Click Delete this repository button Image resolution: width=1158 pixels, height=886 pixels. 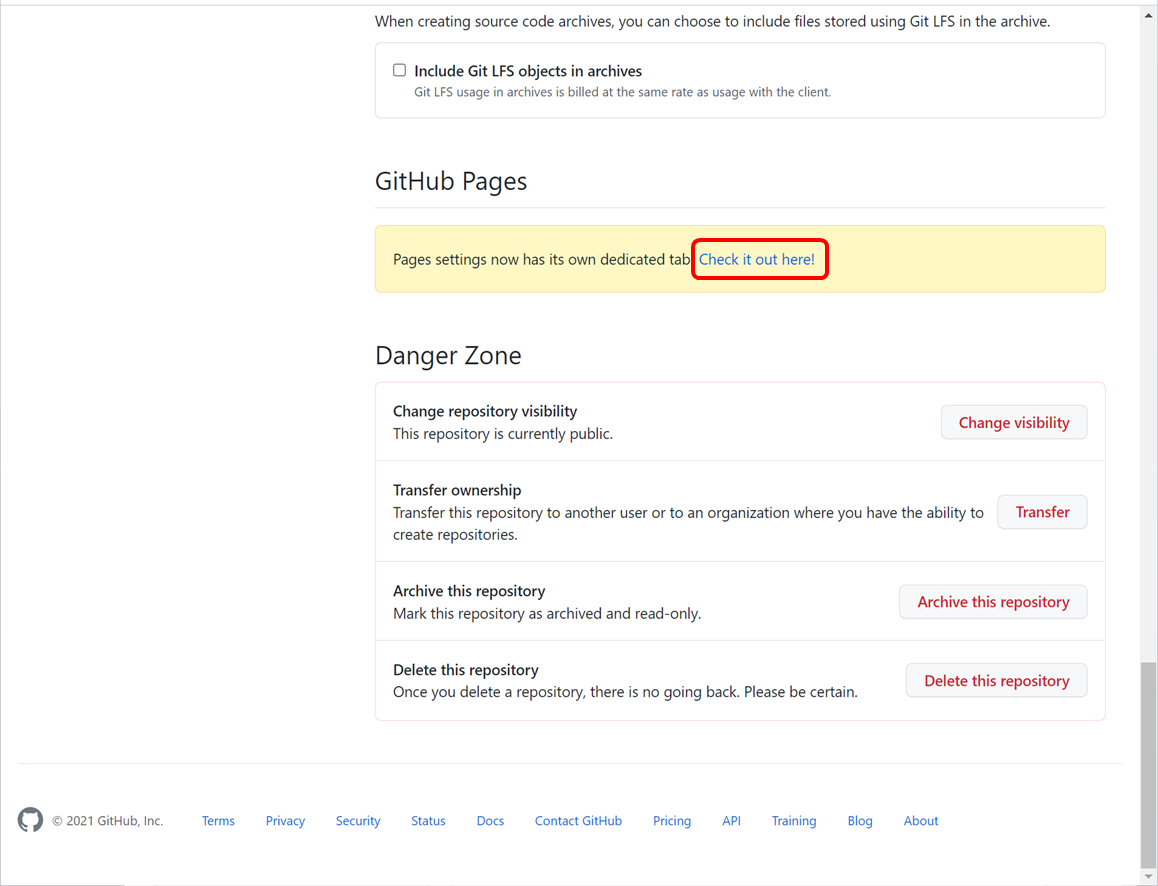(996, 680)
